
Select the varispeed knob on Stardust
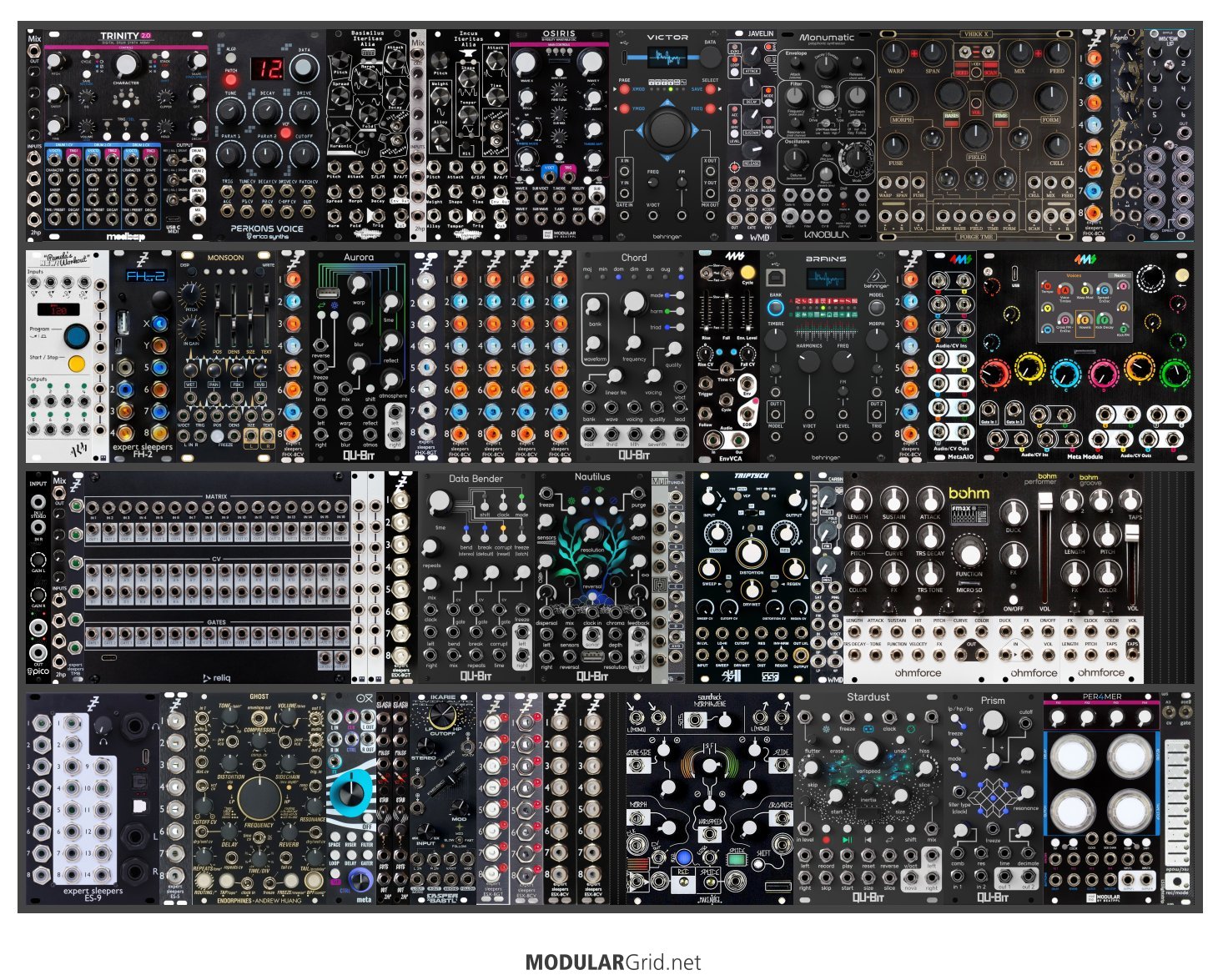[868, 751]
